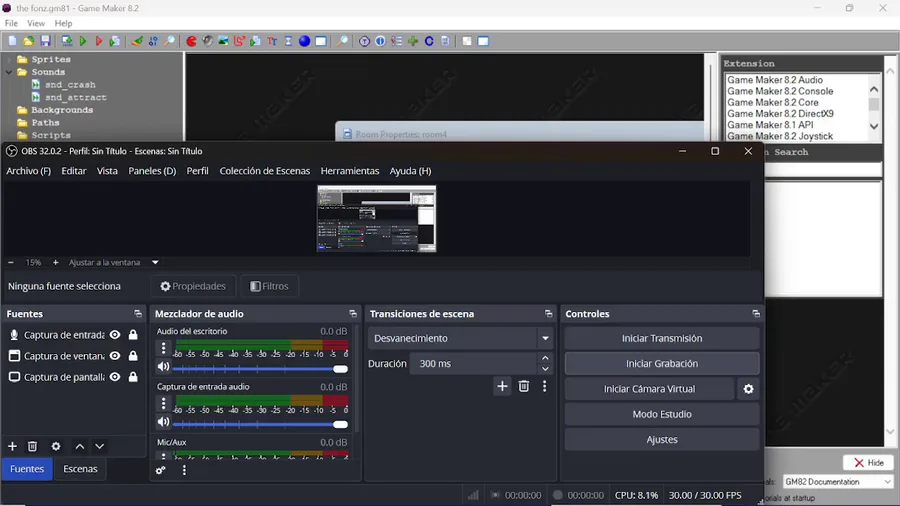
Task: Decrease the Duración value with down stepper
Action: (545, 369)
